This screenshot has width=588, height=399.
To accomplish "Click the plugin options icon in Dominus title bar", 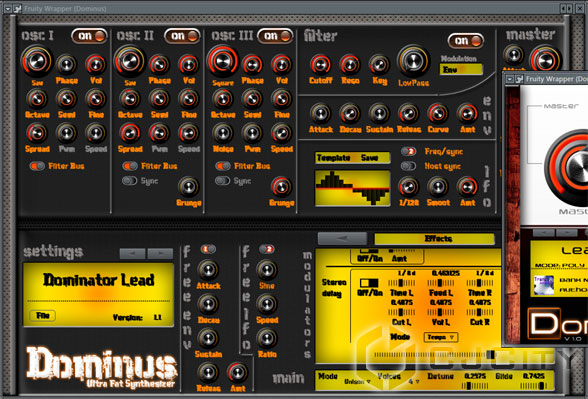I will [17, 8].
